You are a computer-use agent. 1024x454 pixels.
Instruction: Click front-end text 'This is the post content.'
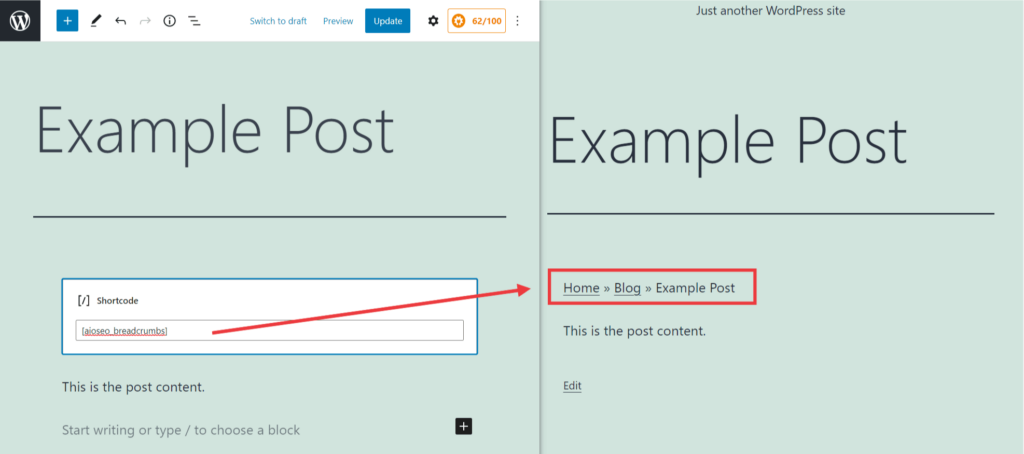click(635, 331)
